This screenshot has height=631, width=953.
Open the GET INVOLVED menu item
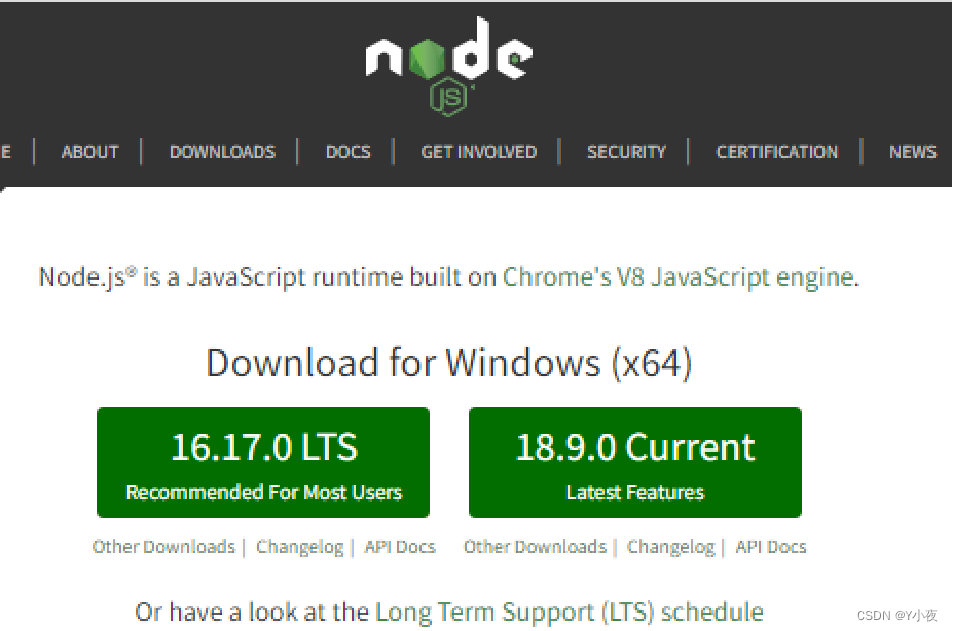tap(479, 151)
